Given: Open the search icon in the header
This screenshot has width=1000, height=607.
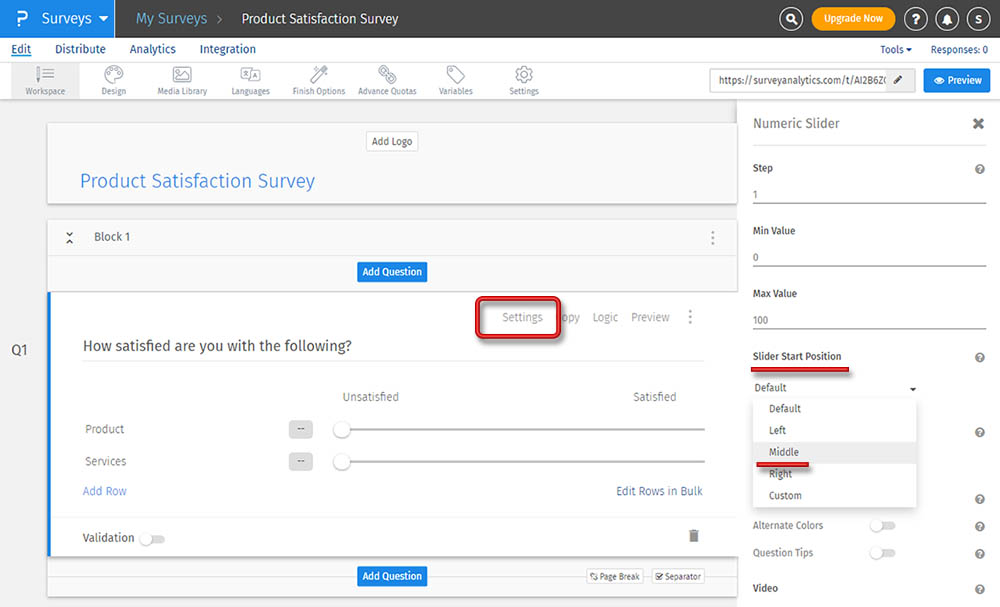Looking at the screenshot, I should [x=790, y=18].
